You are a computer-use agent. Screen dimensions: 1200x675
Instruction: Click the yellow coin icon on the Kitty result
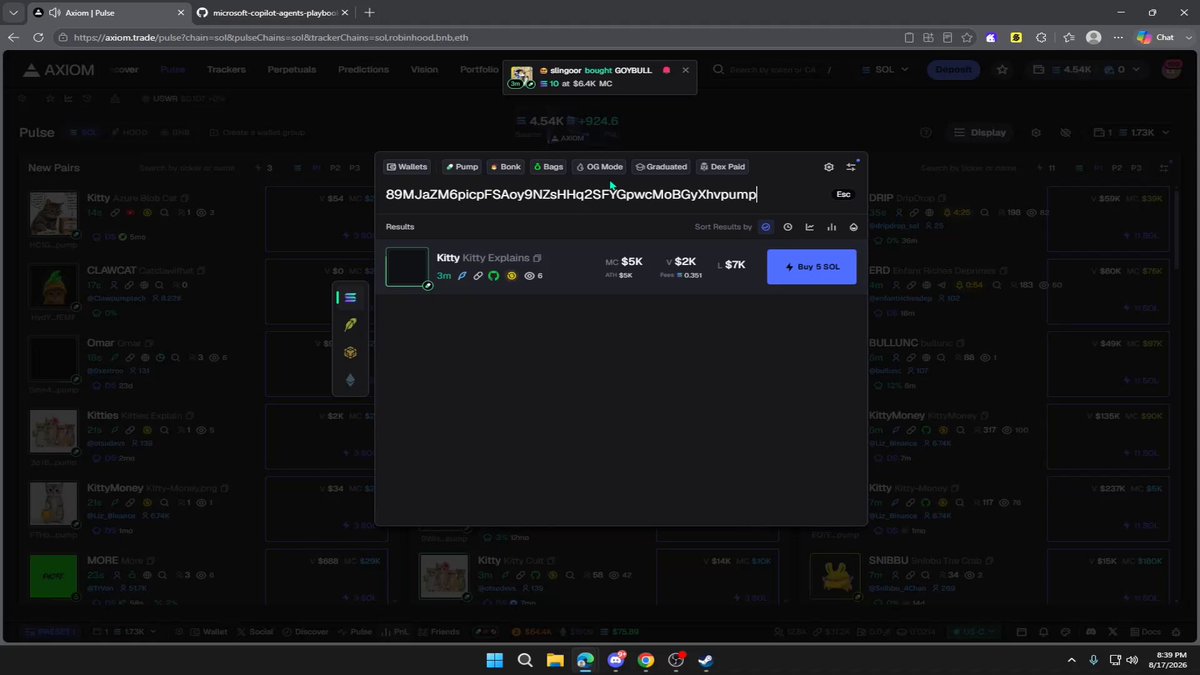coord(511,275)
